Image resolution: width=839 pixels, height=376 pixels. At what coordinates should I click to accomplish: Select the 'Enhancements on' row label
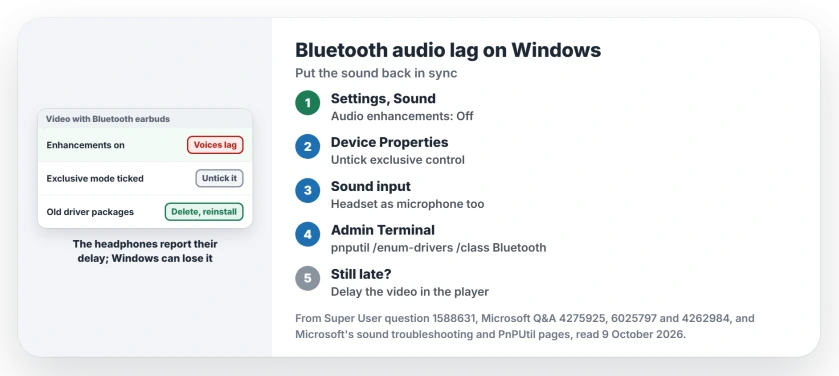coord(86,145)
